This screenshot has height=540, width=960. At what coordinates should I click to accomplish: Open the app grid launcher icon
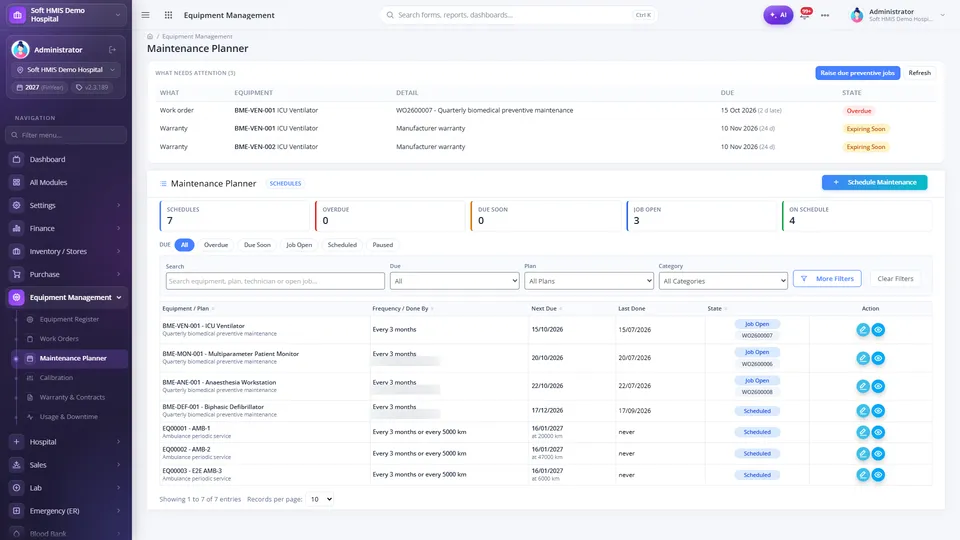[x=168, y=15]
